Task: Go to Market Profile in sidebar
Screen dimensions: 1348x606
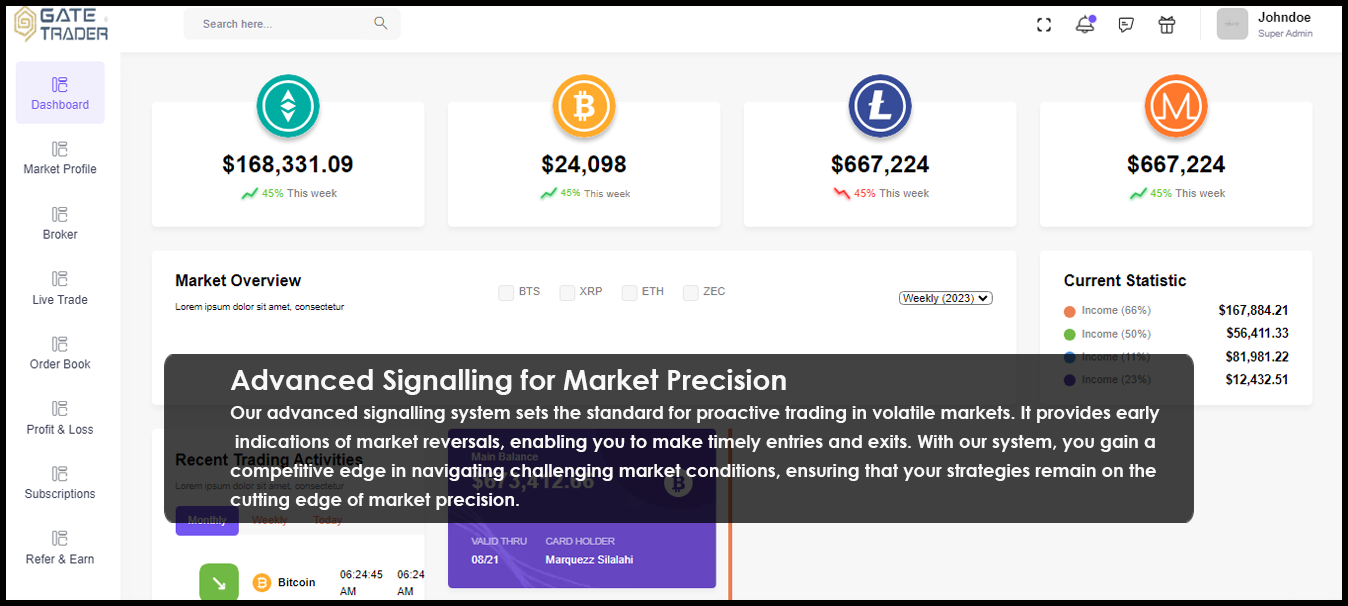Action: point(60,158)
